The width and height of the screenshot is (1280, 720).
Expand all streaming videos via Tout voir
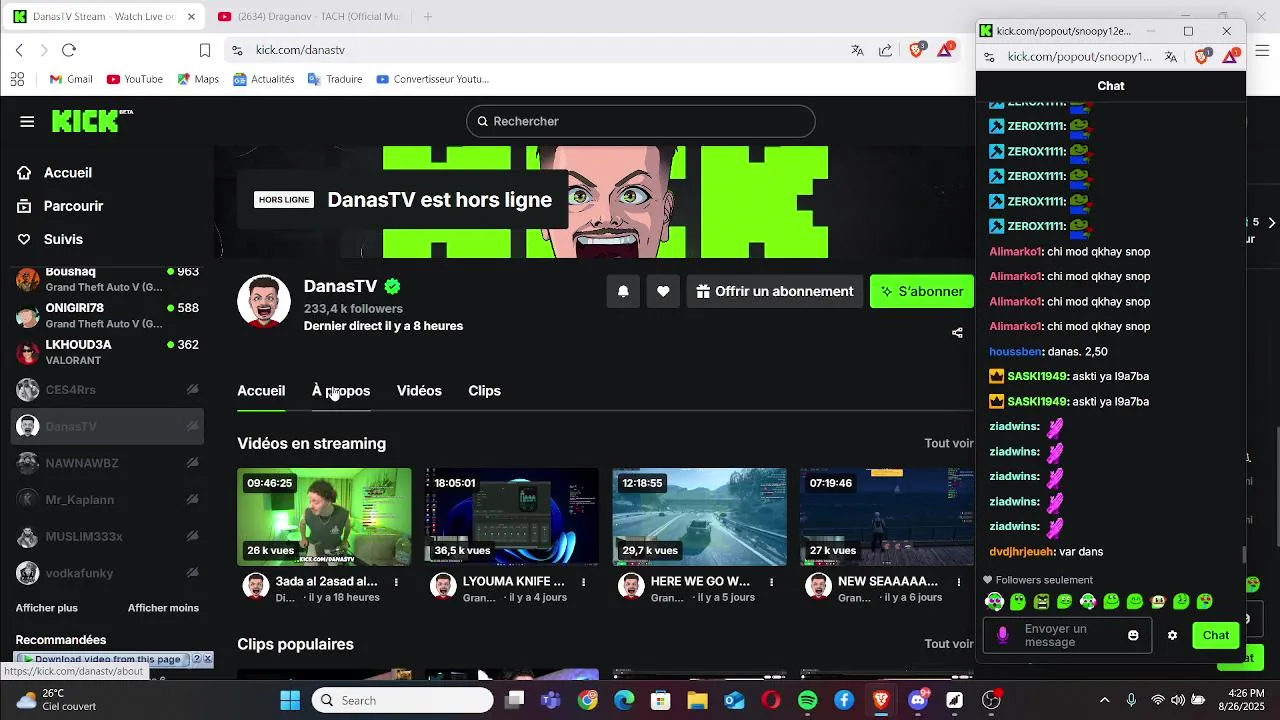[948, 443]
